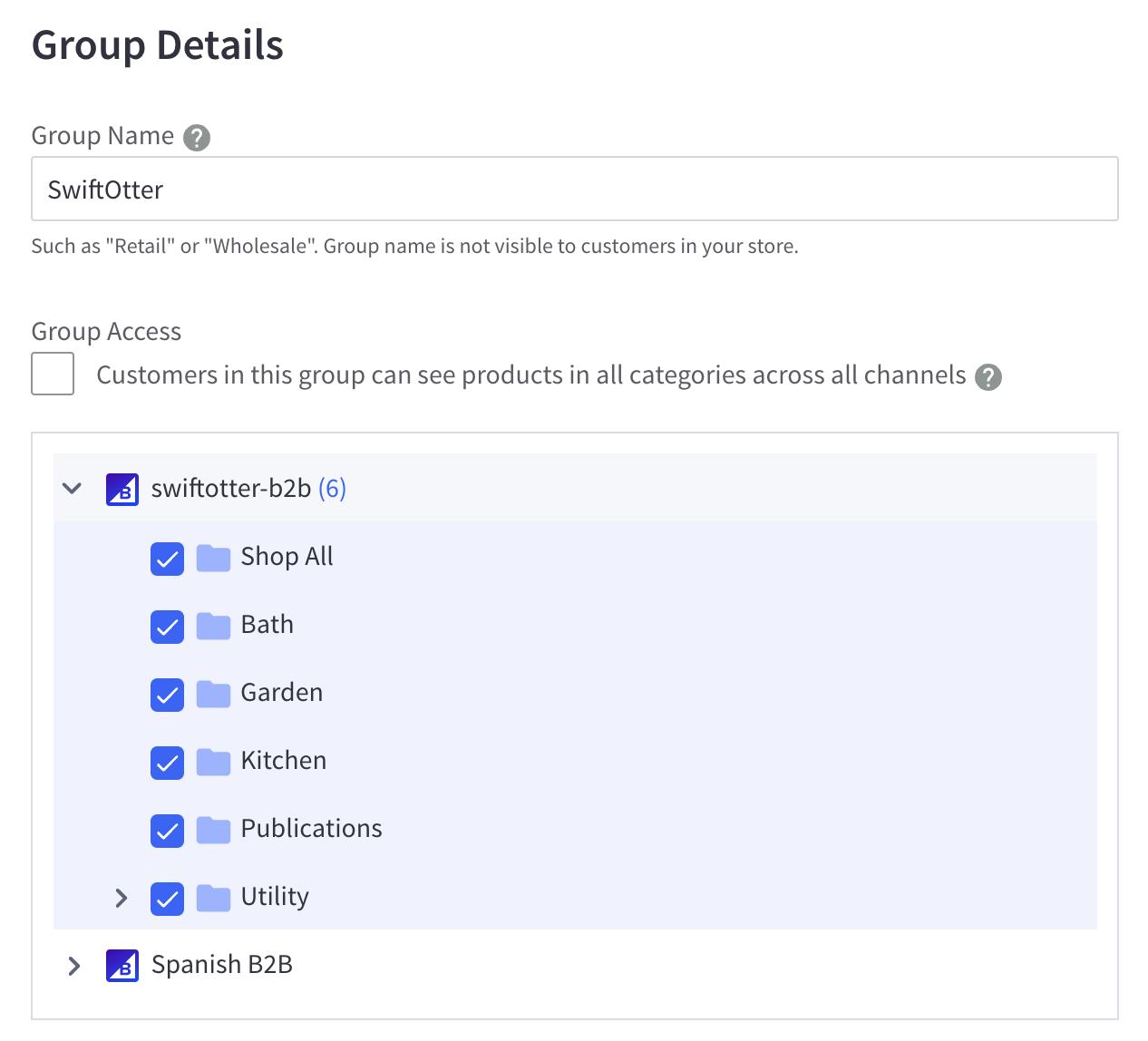Click the (6) count beside swiftotter-b2b

(x=332, y=489)
